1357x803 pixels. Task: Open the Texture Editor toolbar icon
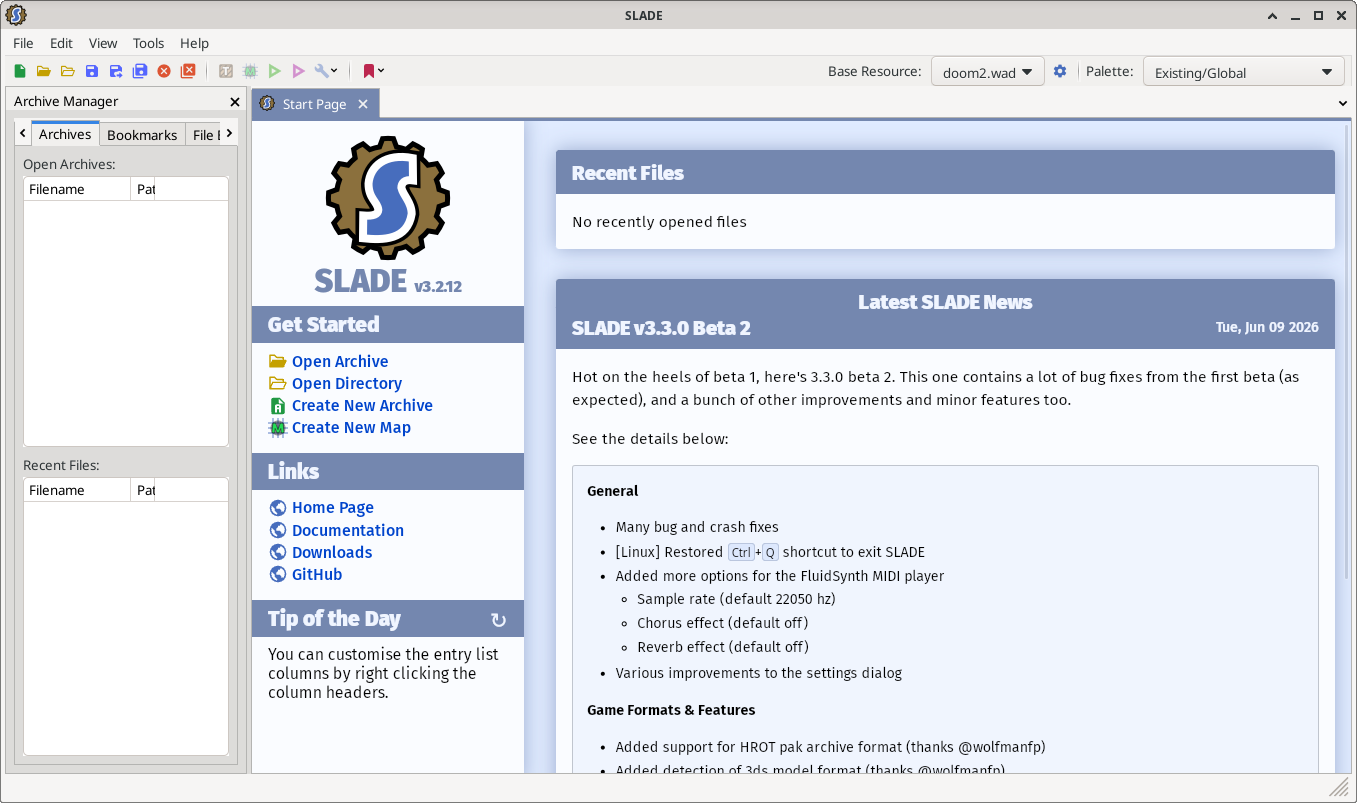(226, 71)
